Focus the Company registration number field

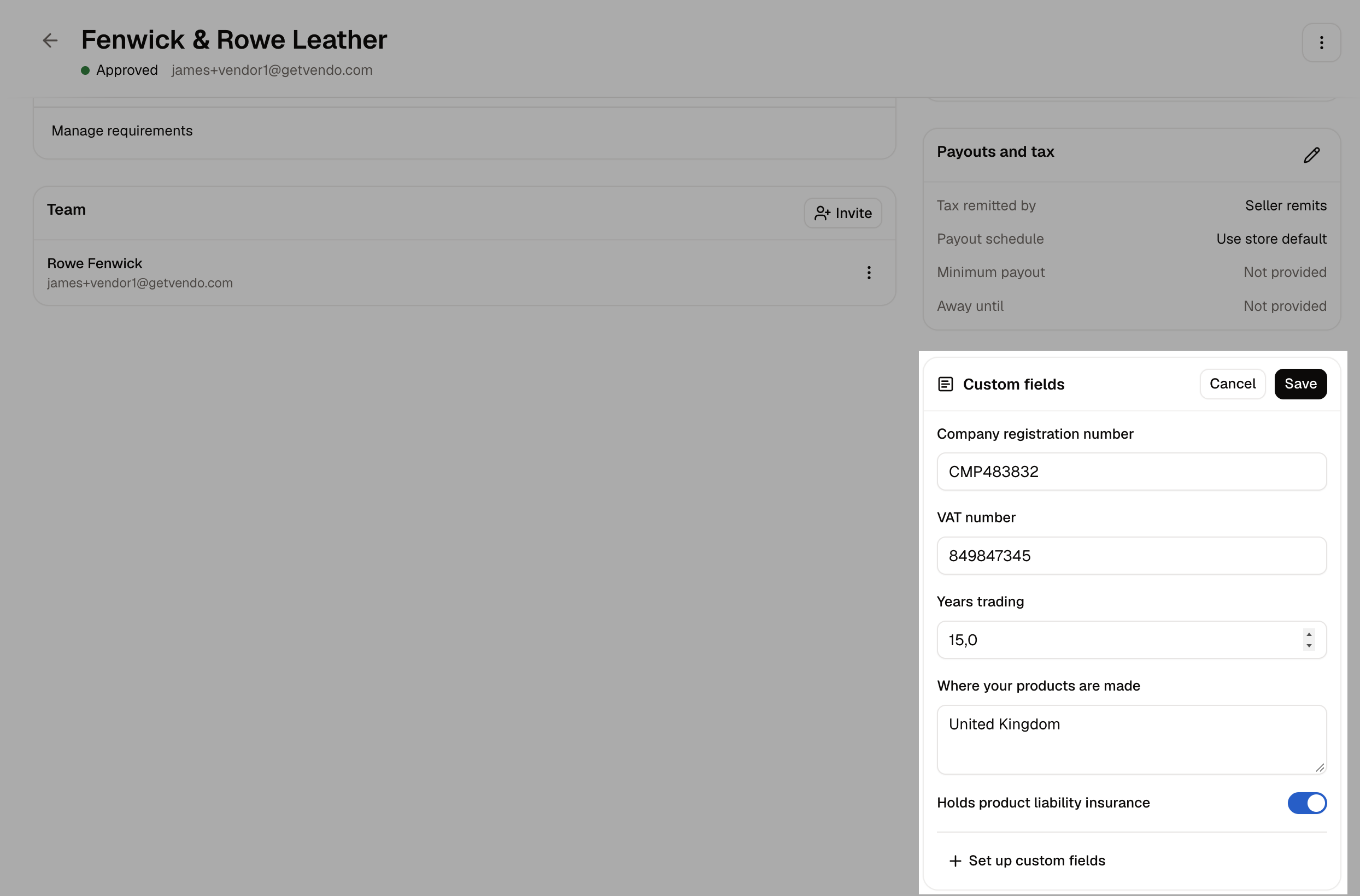(x=1131, y=471)
